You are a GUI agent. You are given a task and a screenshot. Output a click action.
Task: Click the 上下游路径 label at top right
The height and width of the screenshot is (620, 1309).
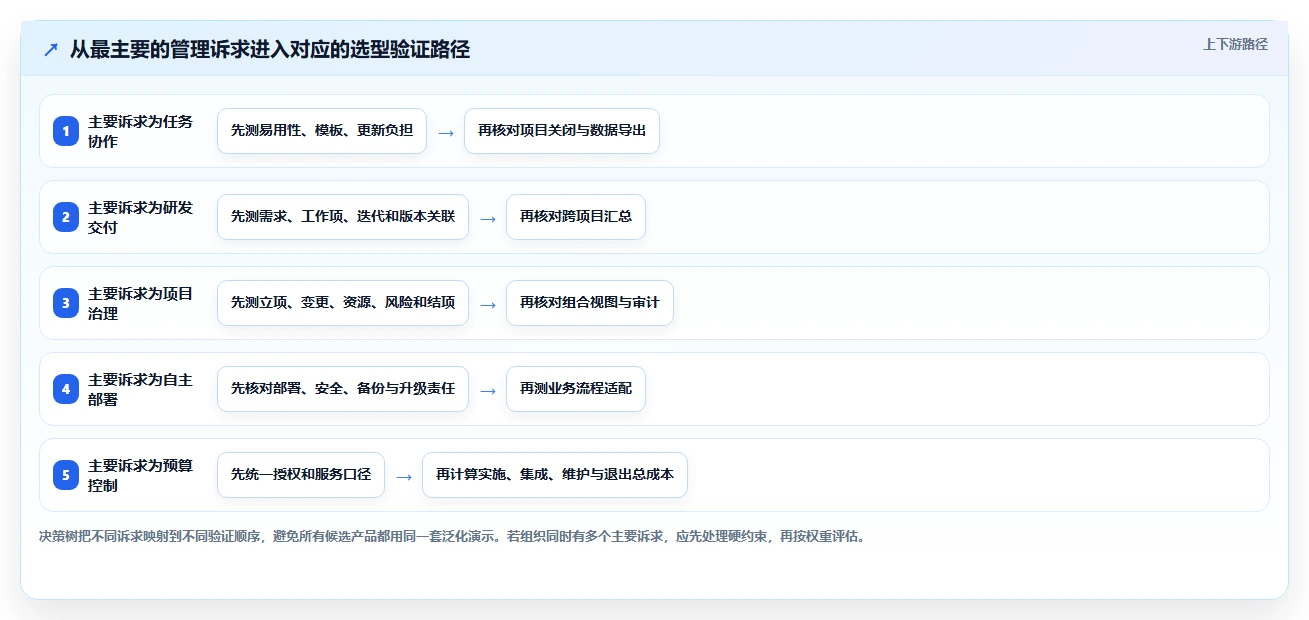[x=1235, y=44]
